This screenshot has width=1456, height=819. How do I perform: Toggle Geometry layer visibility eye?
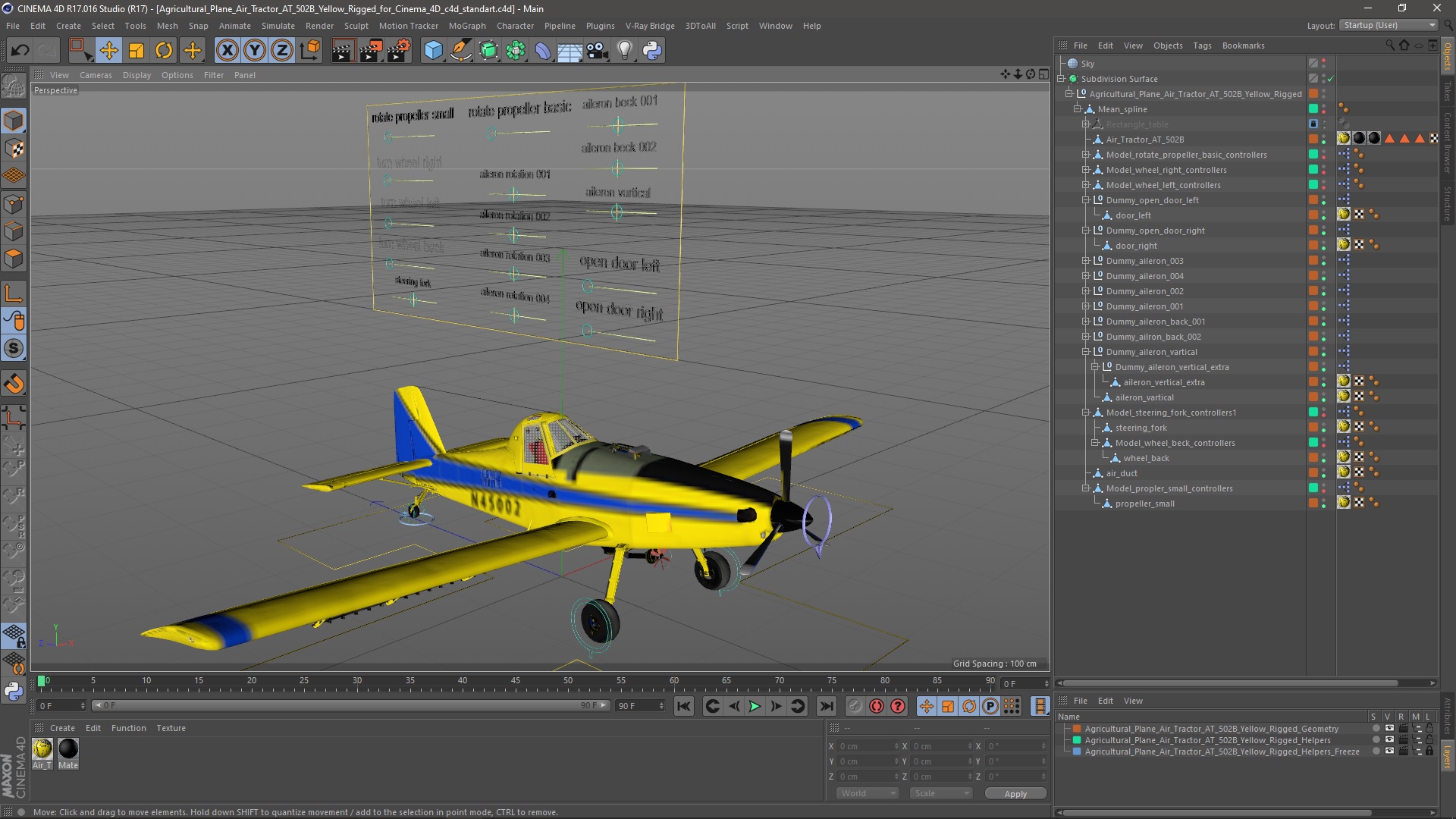[1389, 729]
